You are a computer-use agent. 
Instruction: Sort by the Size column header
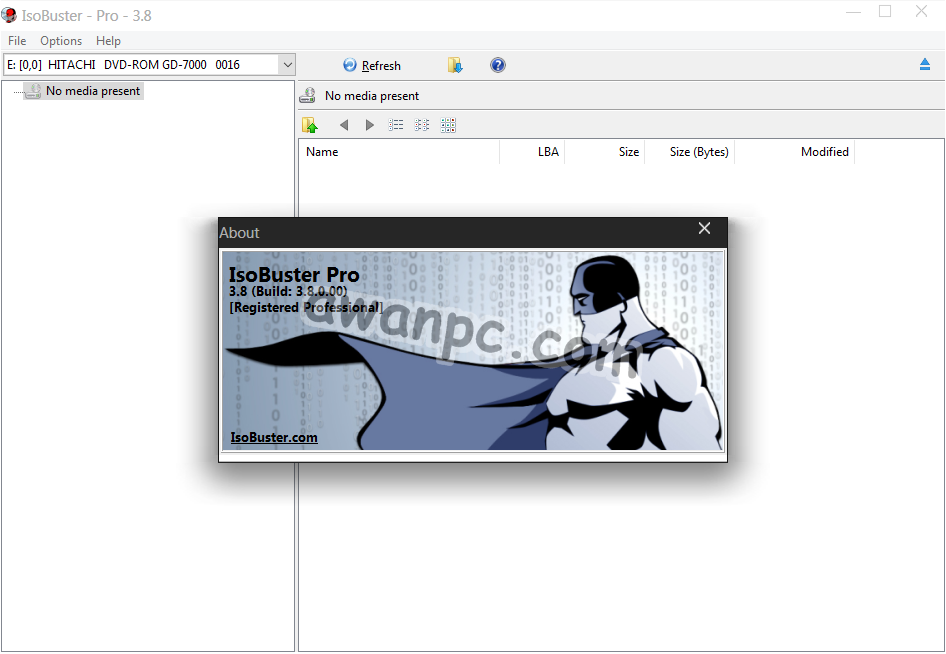pos(605,152)
